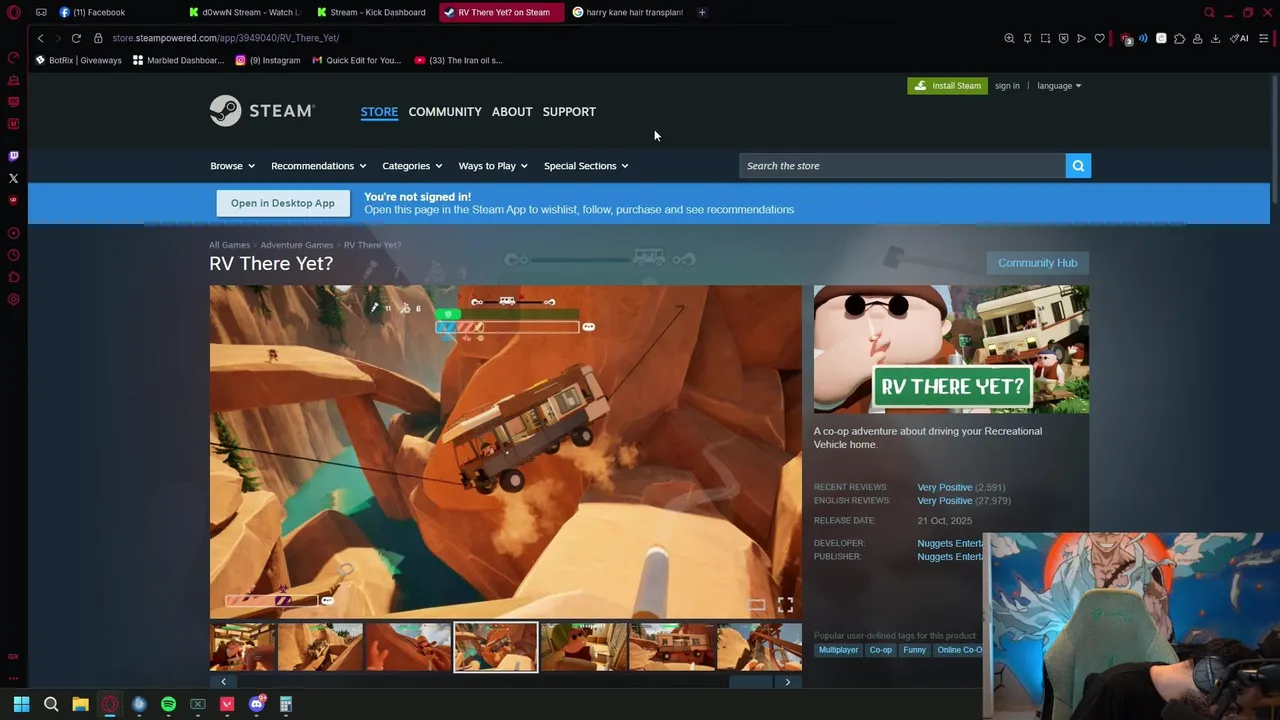Open the Community Hub button
Screen dimensions: 1280x720
pos(1037,263)
